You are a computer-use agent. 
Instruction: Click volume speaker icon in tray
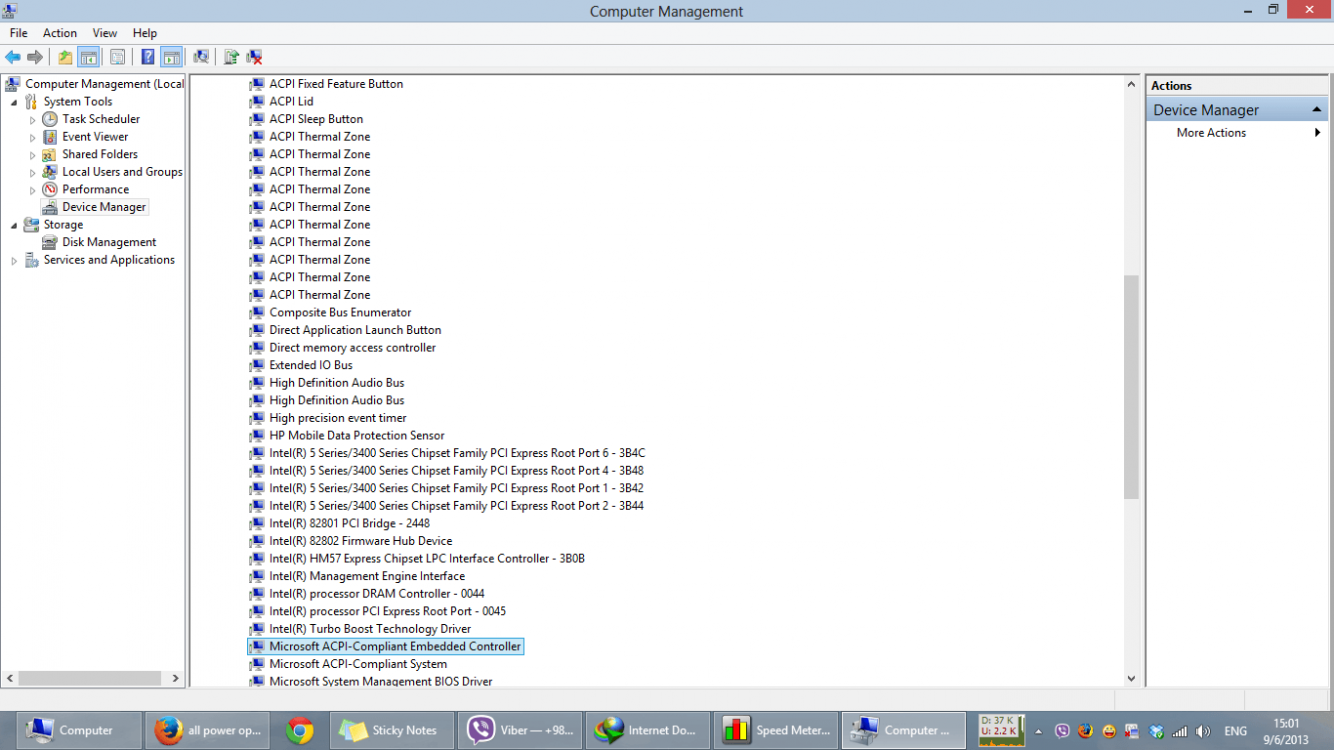tap(1203, 731)
